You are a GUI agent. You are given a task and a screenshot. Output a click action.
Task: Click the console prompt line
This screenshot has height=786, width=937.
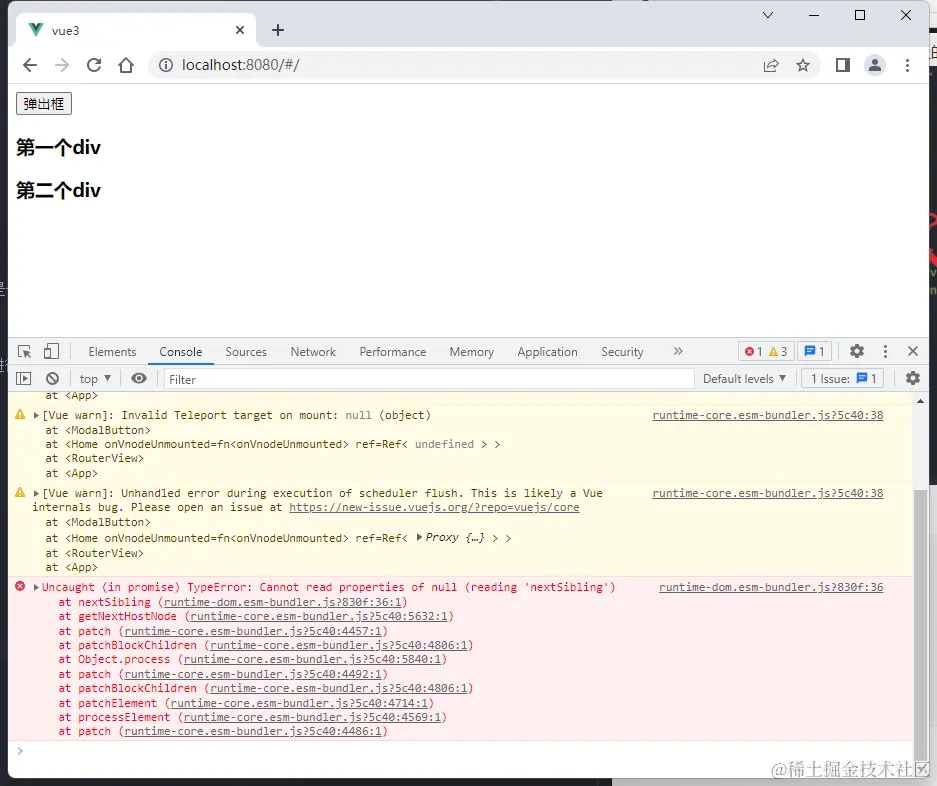pyautogui.click(x=460, y=751)
